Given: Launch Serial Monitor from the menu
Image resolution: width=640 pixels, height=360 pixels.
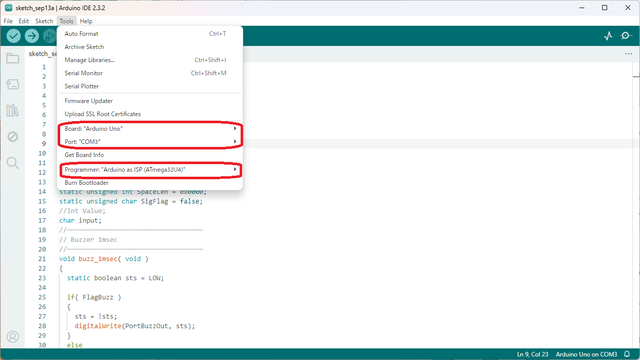Looking at the screenshot, I should click(x=150, y=73).
